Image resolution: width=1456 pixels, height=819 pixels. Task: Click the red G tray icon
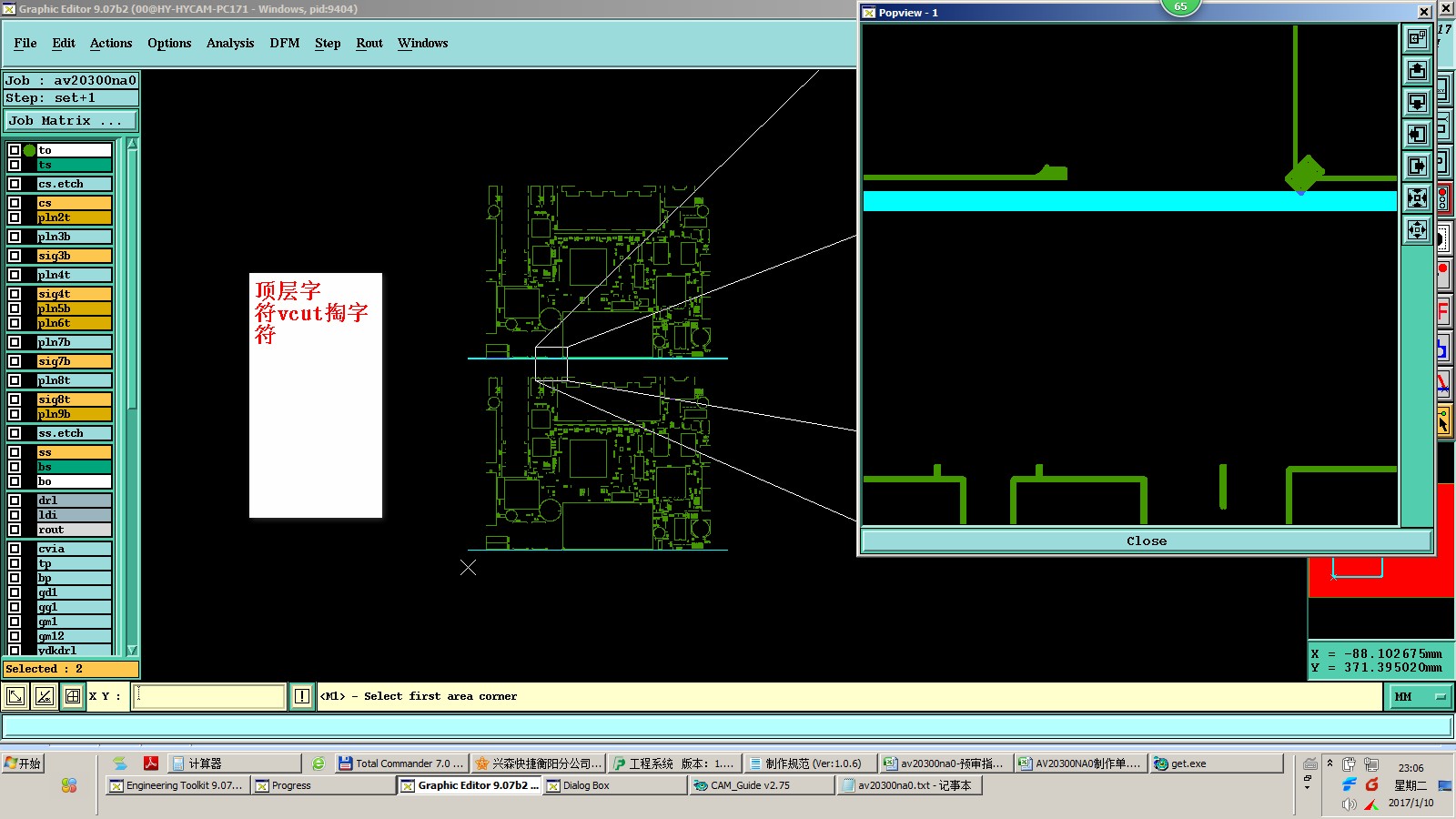click(1371, 784)
